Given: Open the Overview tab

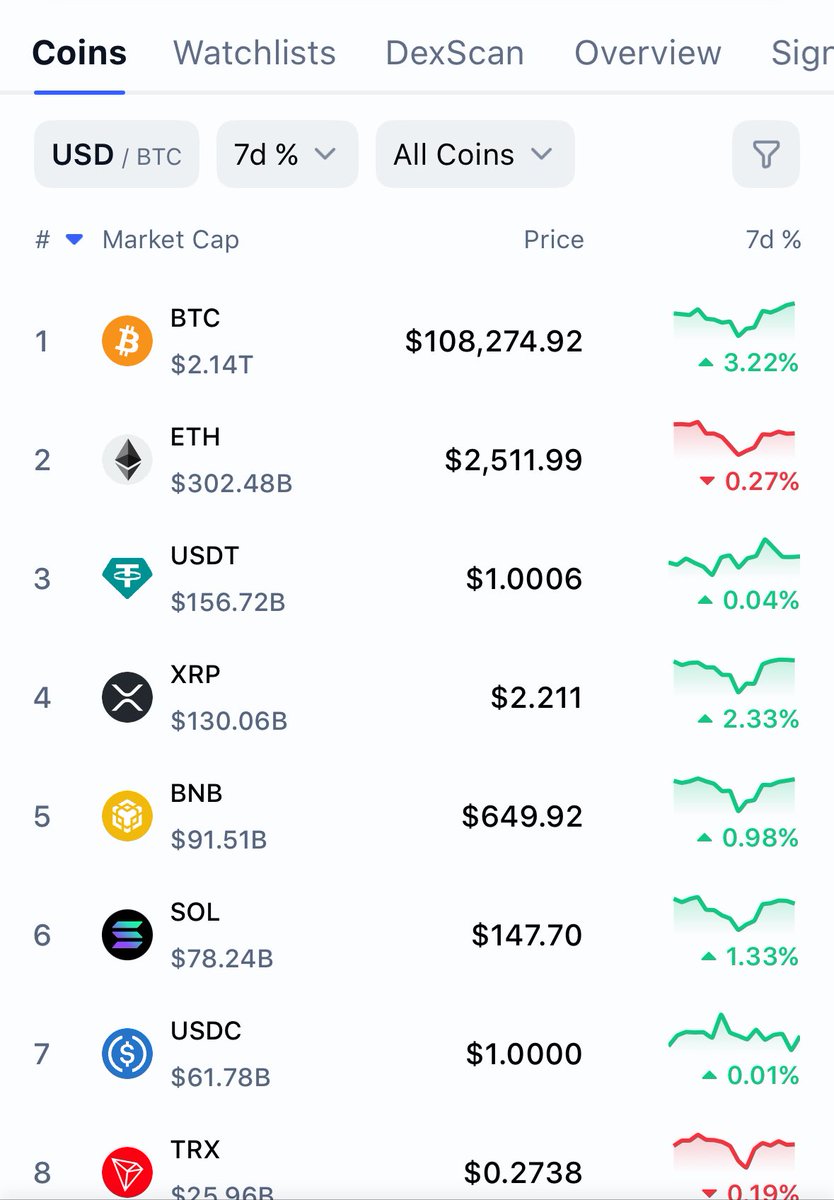Looking at the screenshot, I should point(648,52).
